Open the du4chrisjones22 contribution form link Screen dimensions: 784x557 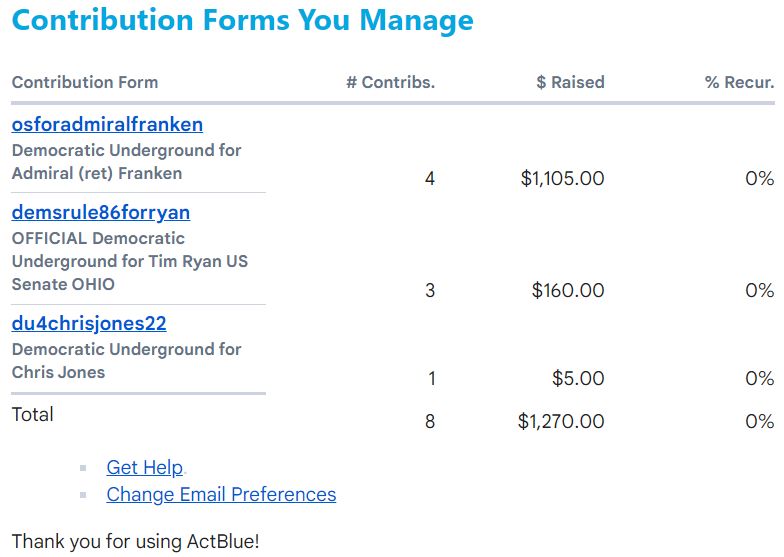pos(89,324)
